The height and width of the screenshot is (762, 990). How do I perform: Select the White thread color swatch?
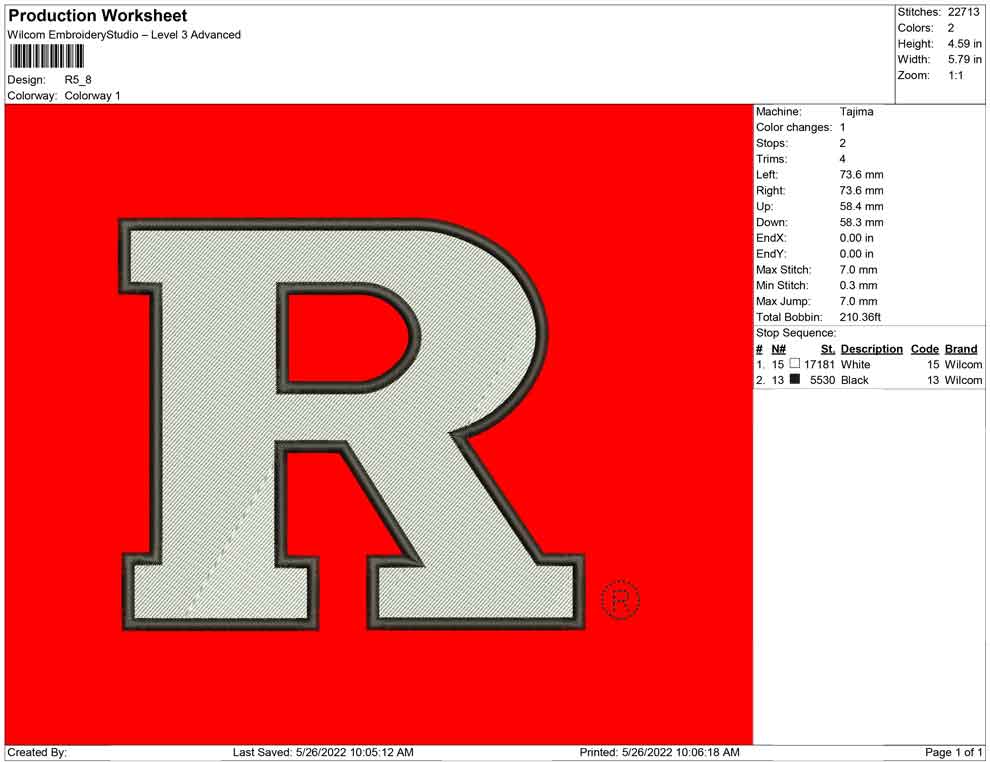795,365
